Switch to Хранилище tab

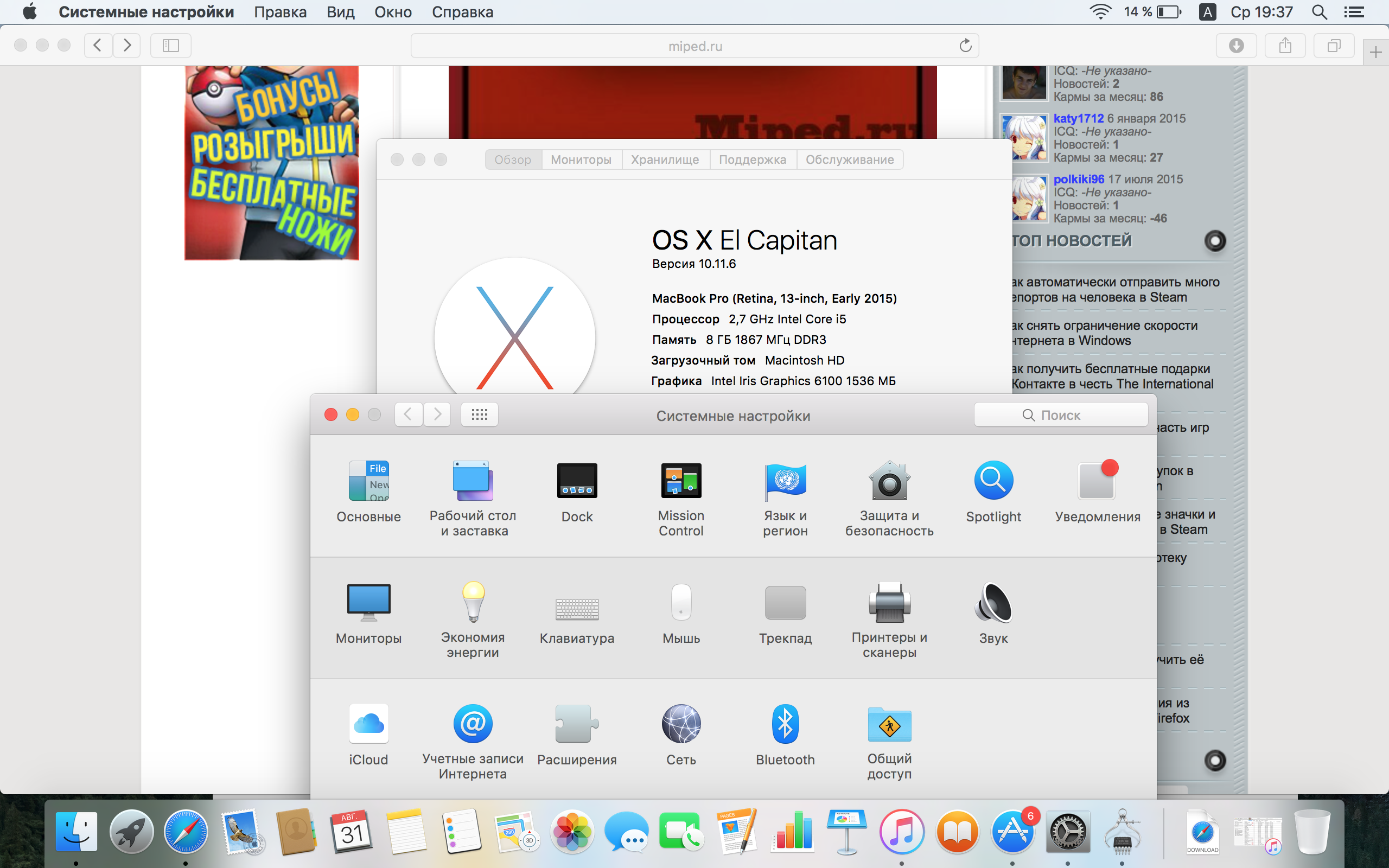[x=665, y=159]
